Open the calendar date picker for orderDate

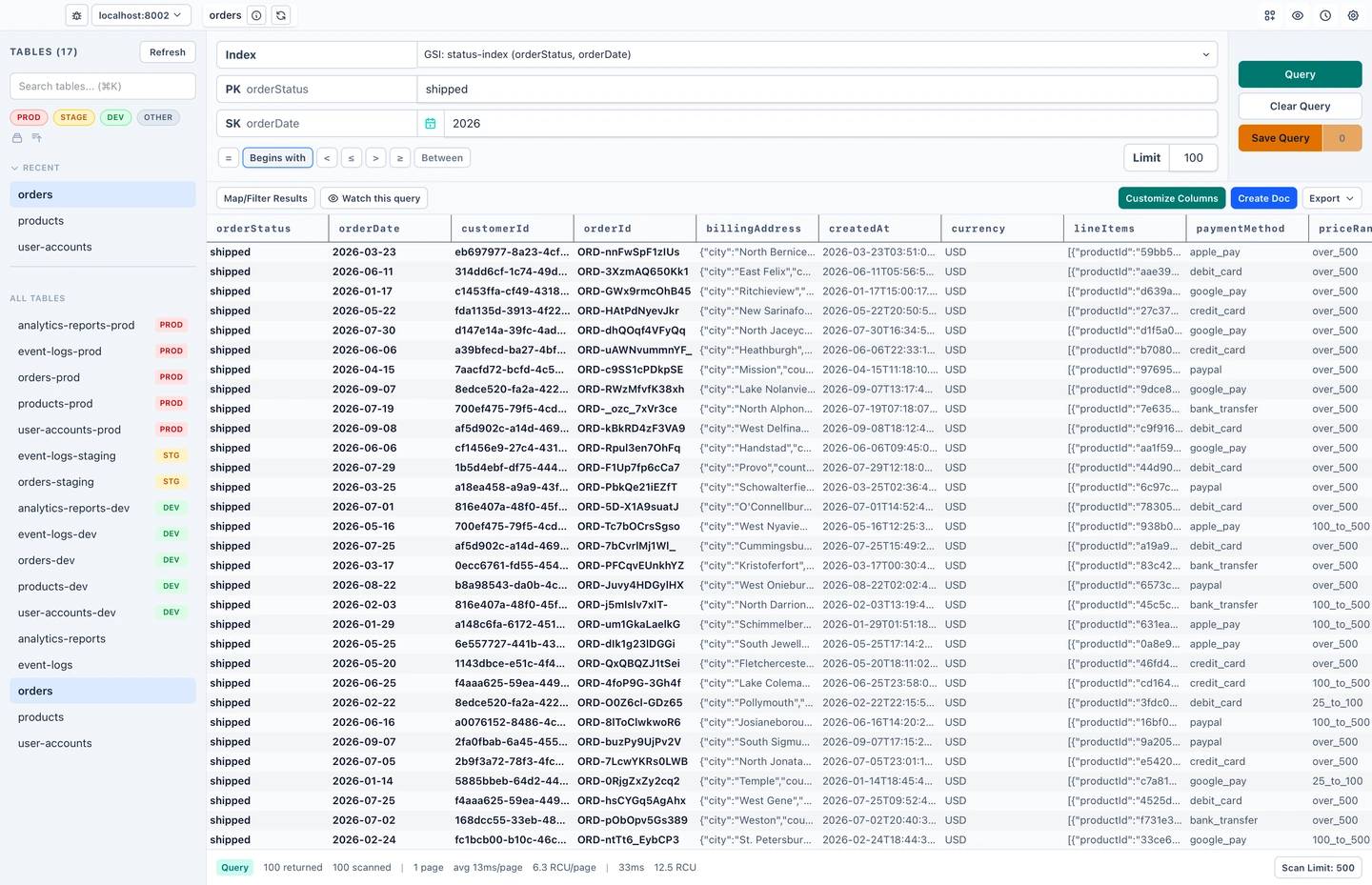(431, 124)
